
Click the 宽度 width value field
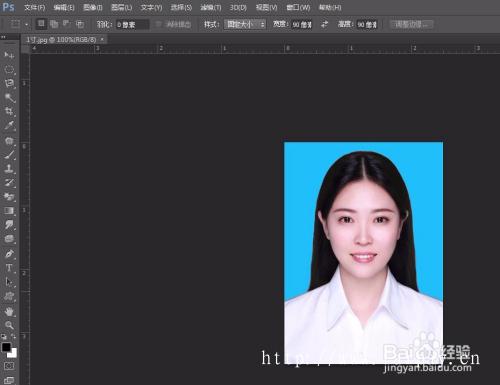click(302, 25)
